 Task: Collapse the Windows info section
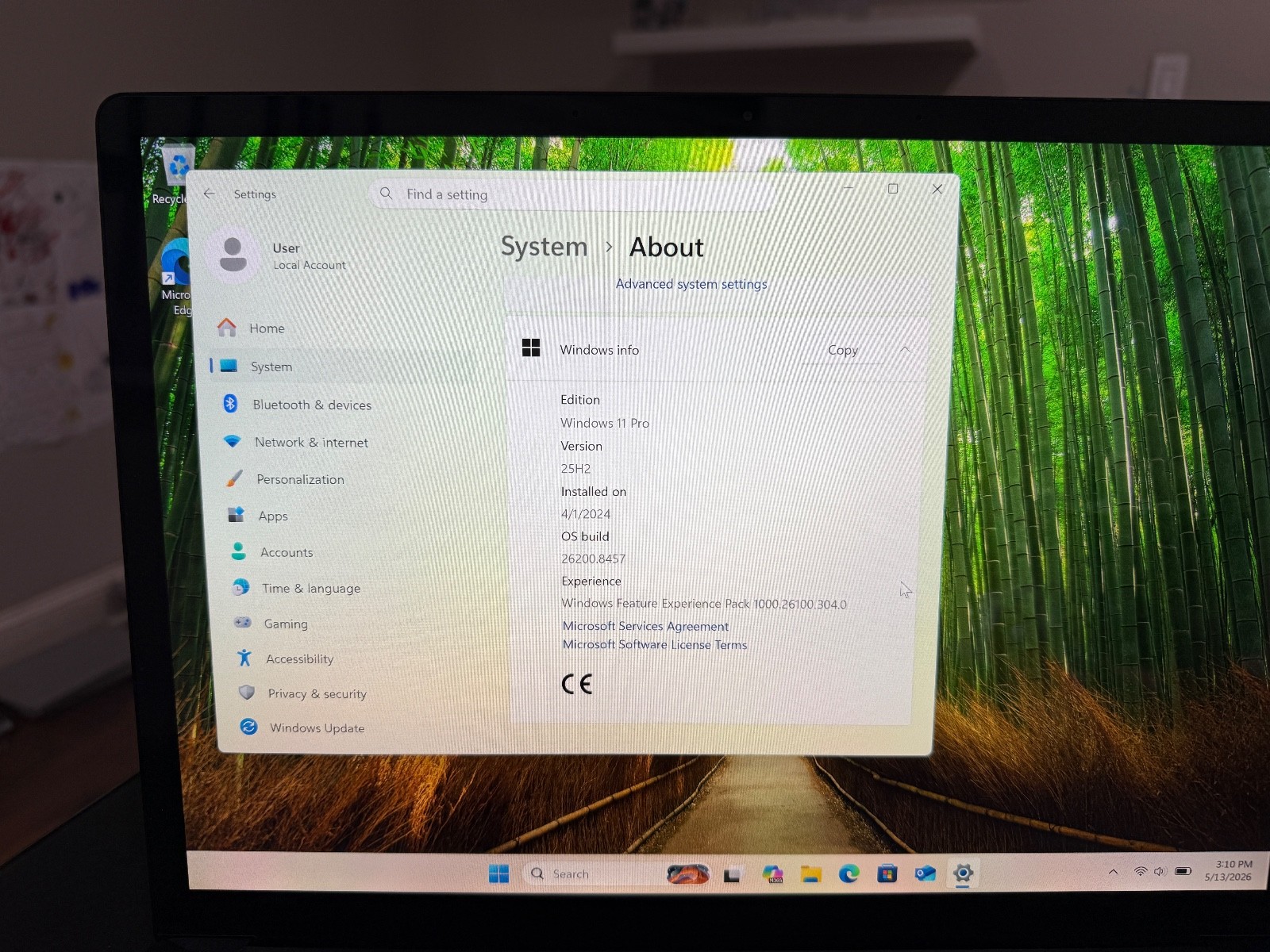point(905,349)
